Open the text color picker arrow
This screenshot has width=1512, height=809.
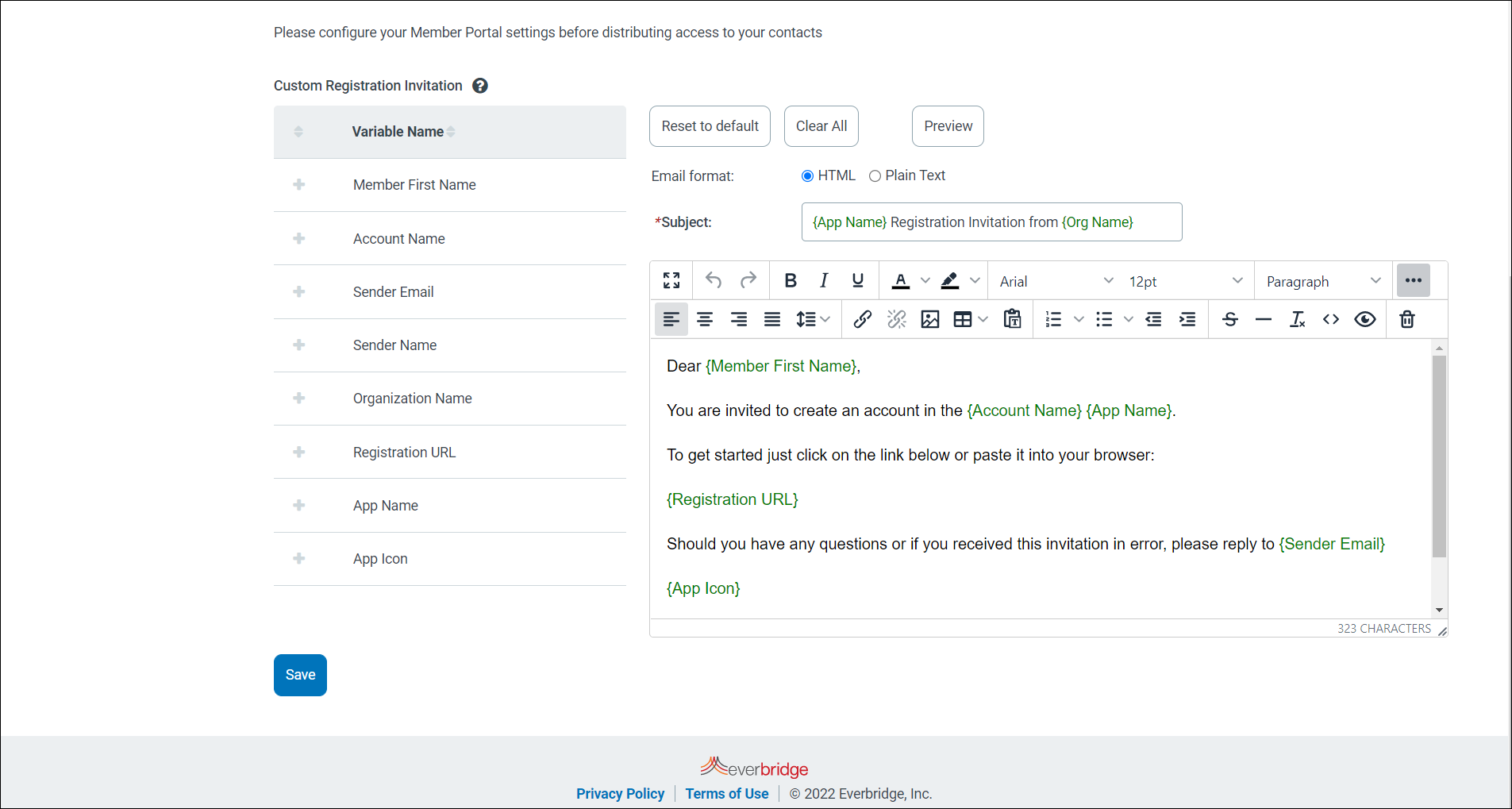(925, 280)
